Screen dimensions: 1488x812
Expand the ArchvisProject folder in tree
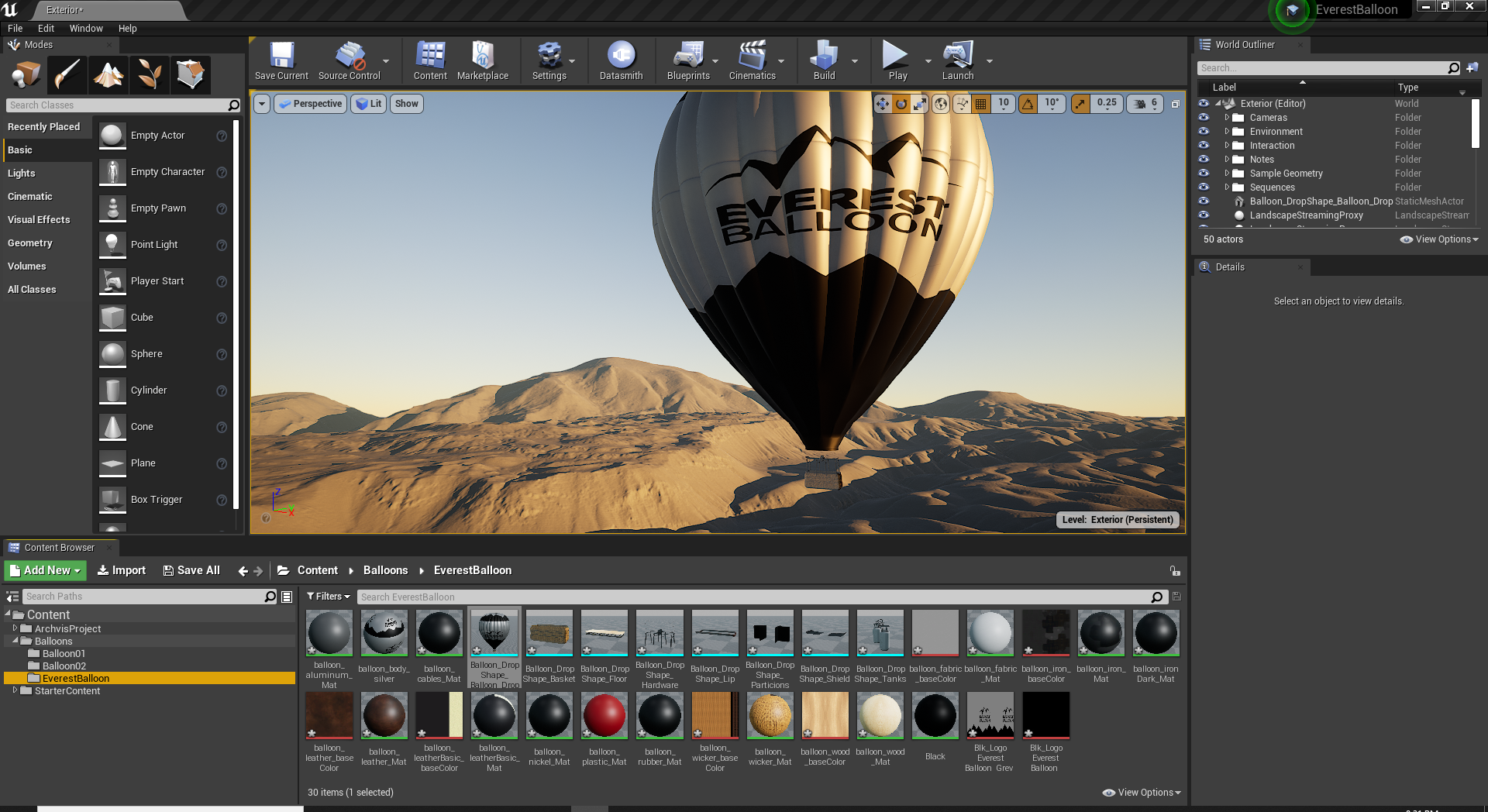[15, 628]
